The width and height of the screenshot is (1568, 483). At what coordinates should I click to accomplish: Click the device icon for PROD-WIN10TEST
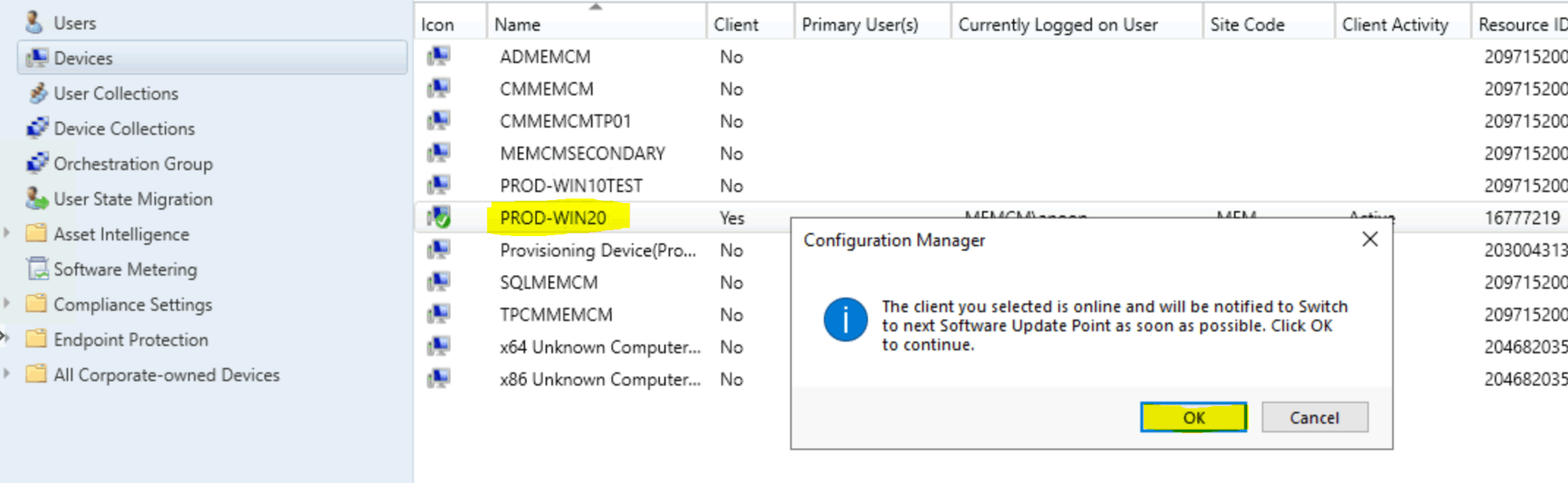click(x=438, y=185)
